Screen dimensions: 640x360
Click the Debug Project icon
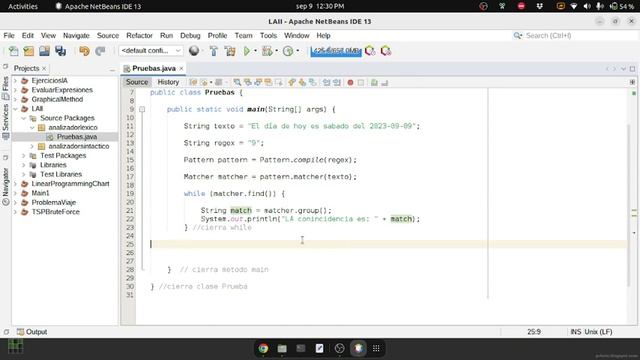[x=267, y=51]
